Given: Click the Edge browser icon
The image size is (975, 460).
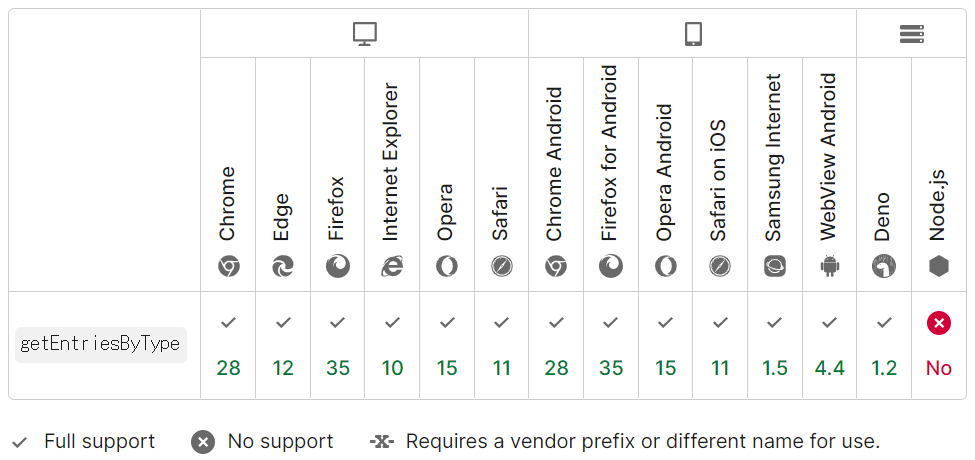Looking at the screenshot, I should pos(283,266).
